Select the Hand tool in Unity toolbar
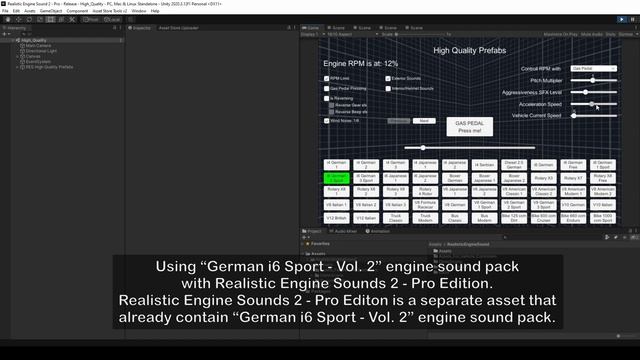The height and width of the screenshot is (360, 640). click(x=8, y=19)
